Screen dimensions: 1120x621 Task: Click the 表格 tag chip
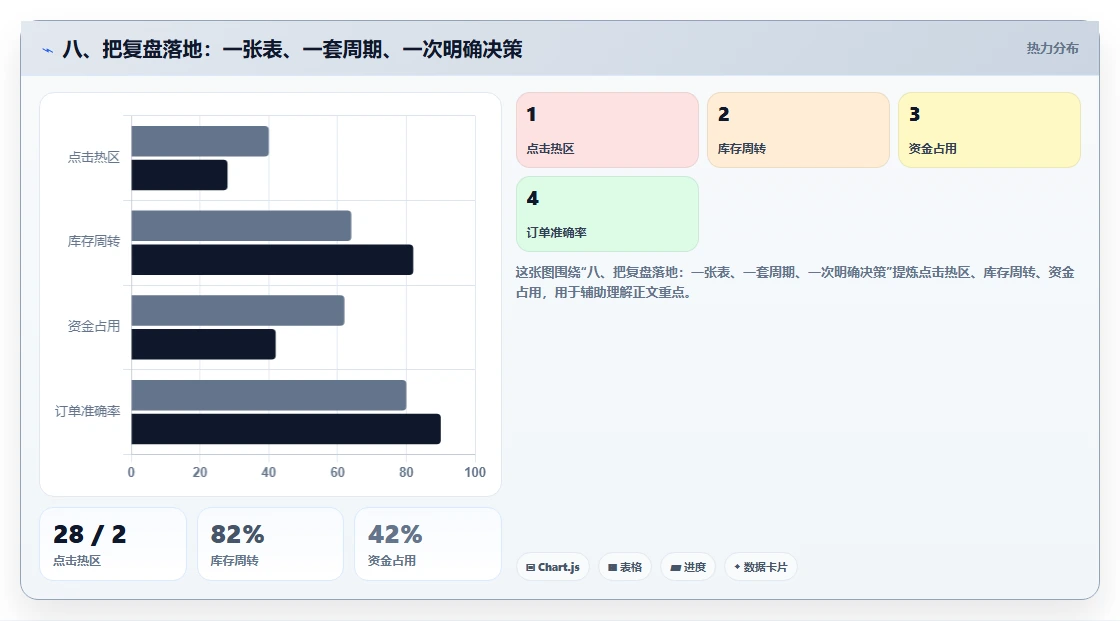point(625,567)
